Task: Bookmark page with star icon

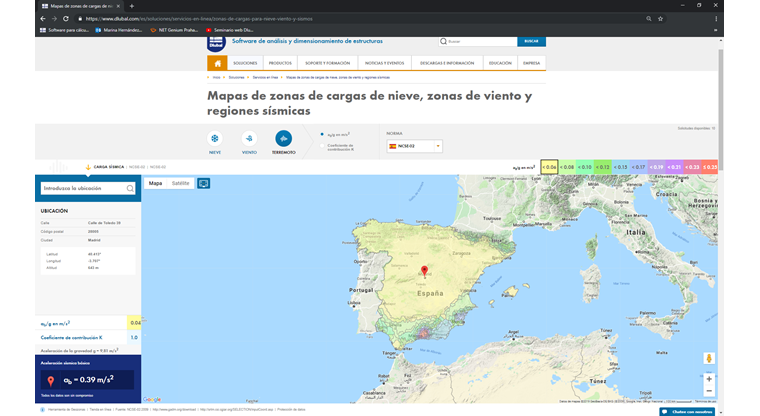Action: [660, 19]
